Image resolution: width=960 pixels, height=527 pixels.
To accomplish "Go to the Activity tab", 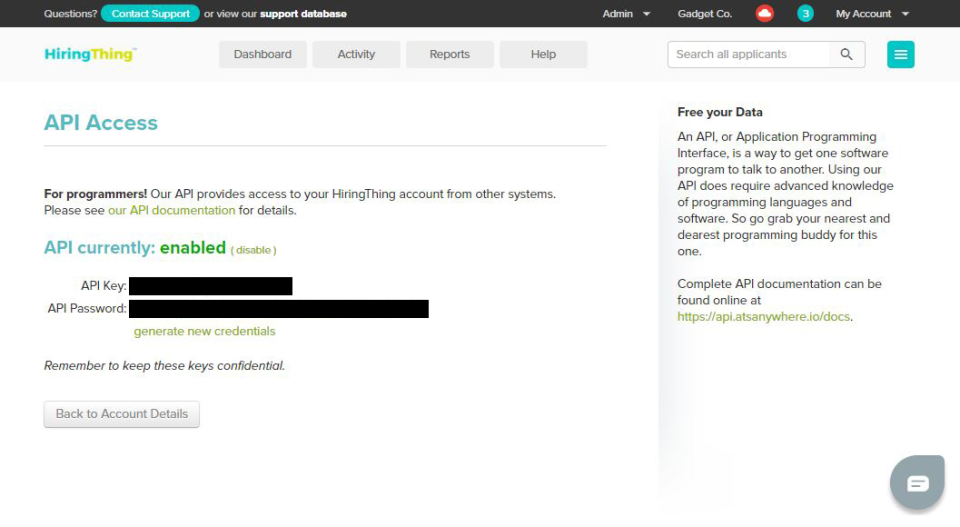I will click(x=356, y=55).
